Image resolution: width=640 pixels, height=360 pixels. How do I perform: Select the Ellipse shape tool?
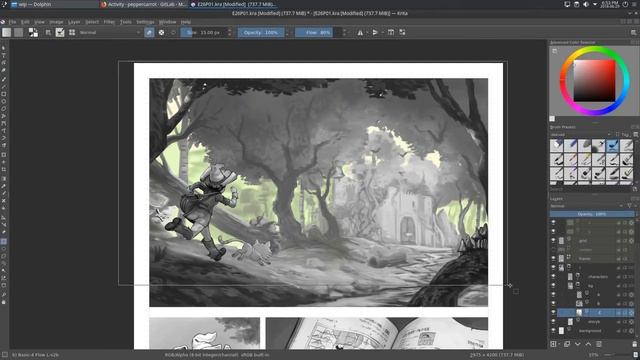(4, 102)
